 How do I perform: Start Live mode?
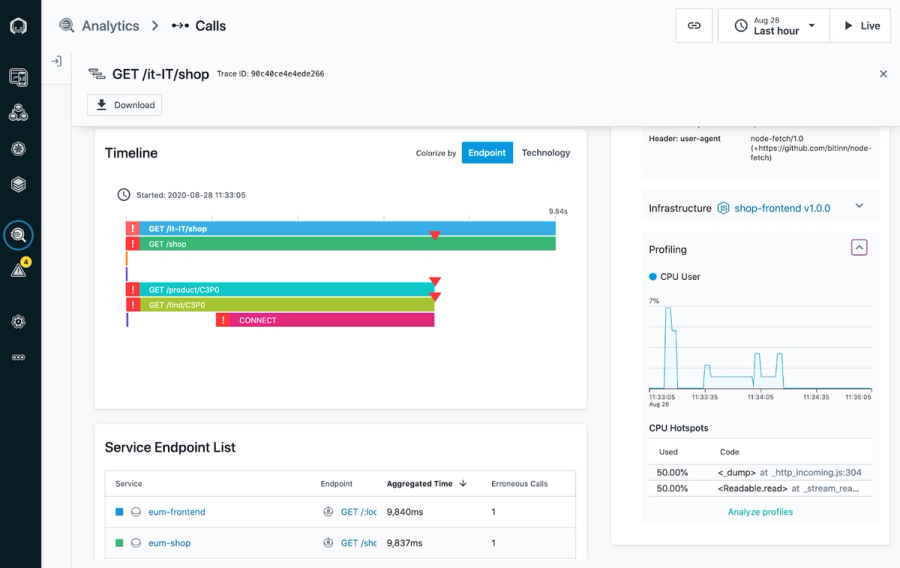click(861, 25)
